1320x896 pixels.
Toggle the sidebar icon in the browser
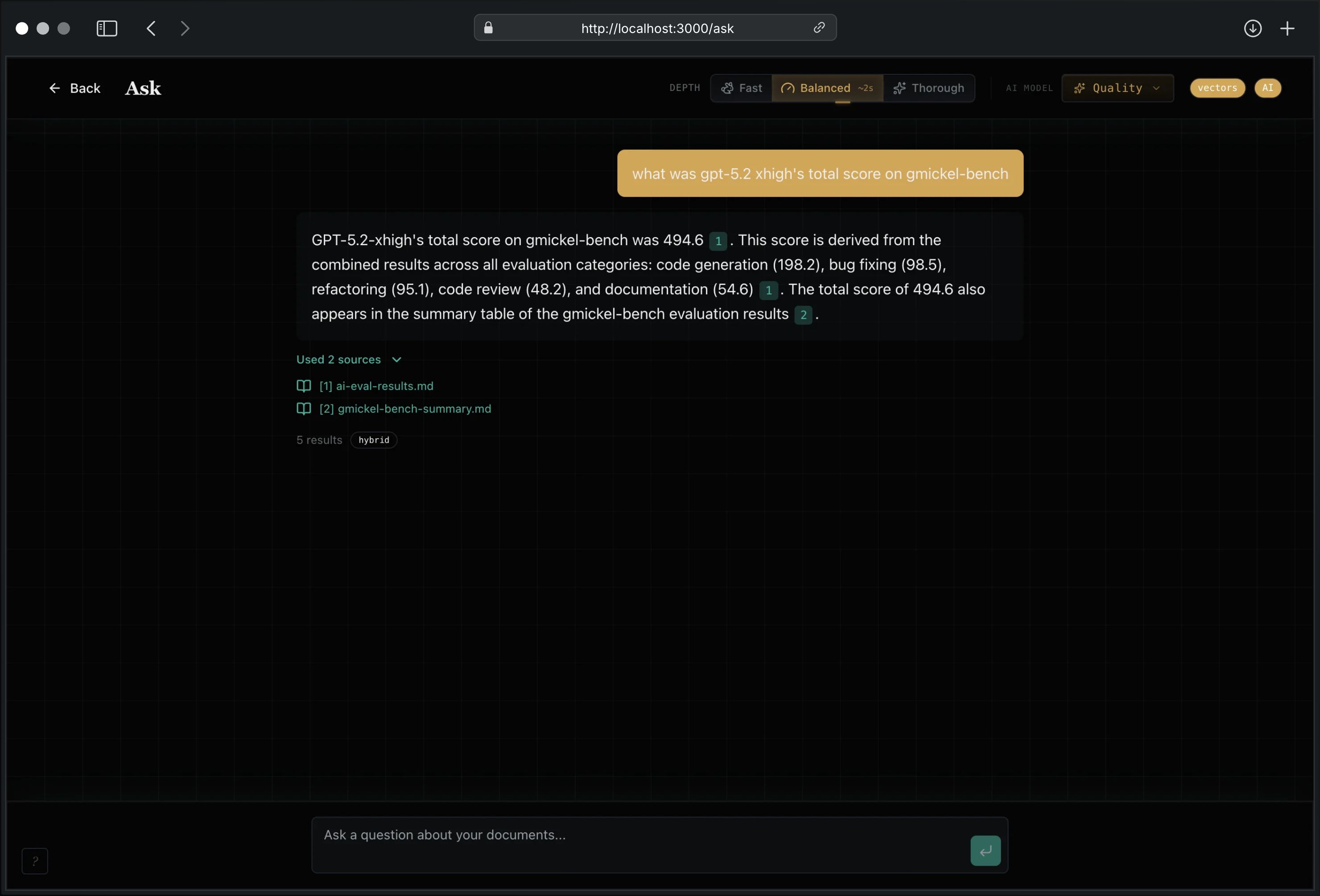pyautogui.click(x=106, y=29)
